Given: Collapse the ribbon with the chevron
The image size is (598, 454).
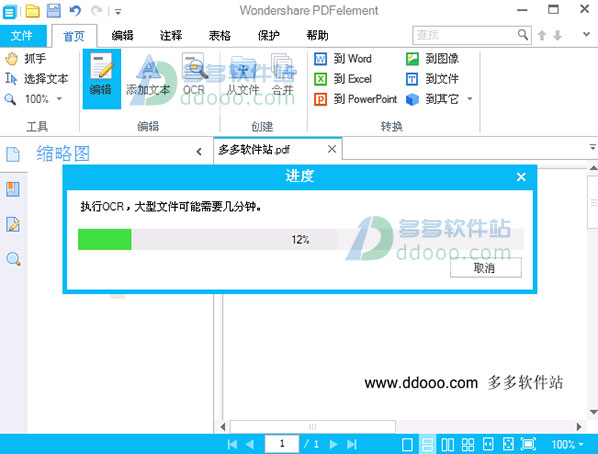Looking at the screenshot, I should point(587,35).
